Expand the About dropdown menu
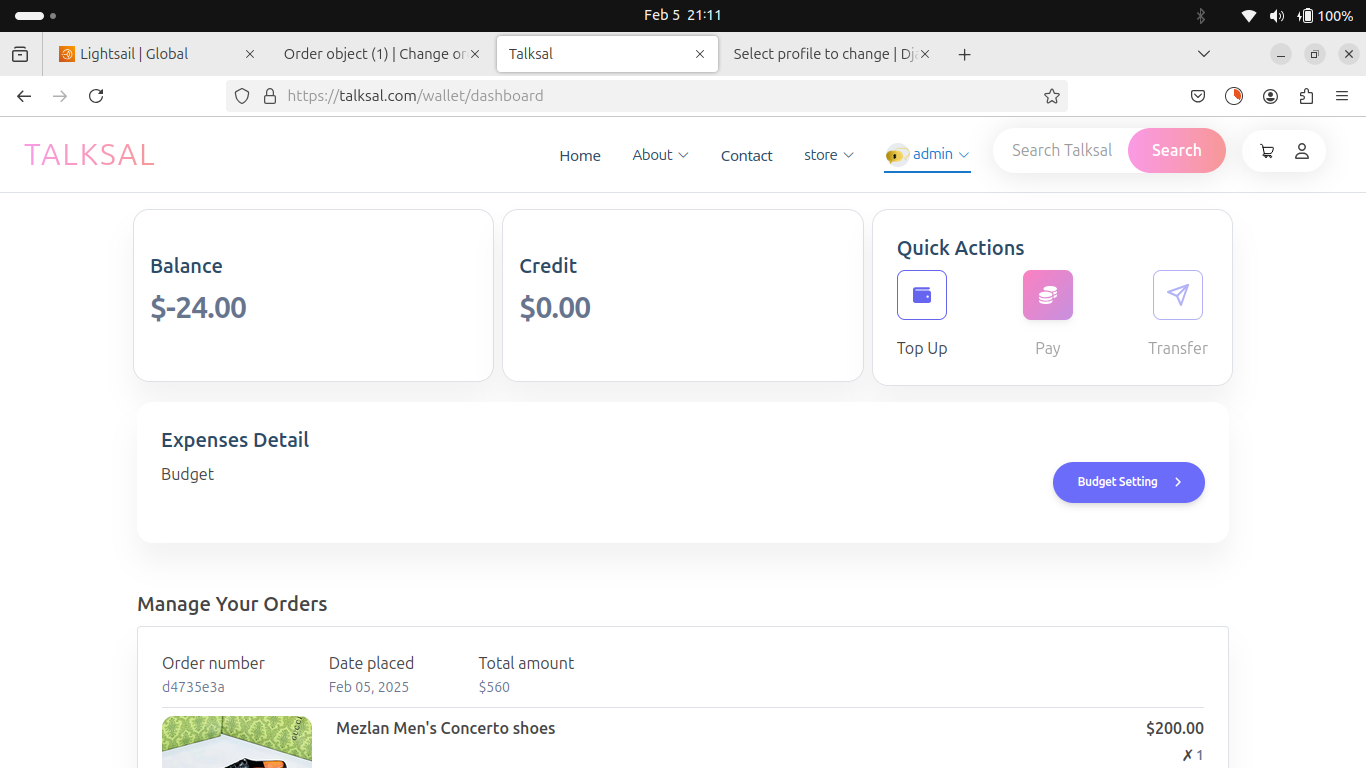The width and height of the screenshot is (1366, 768). click(x=660, y=155)
